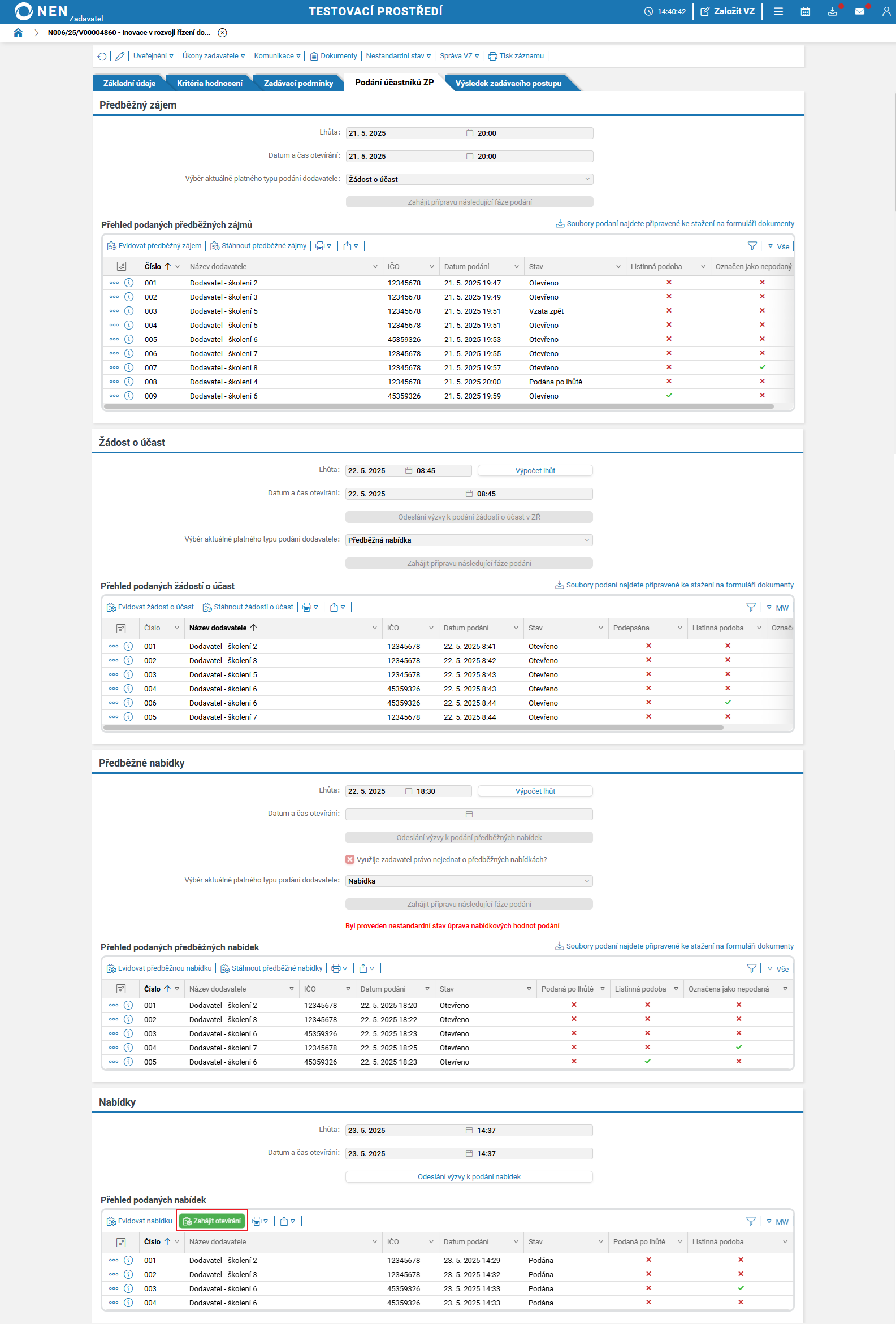This screenshot has width=896, height=1324.
Task: Open export menu in předběžné zájmy toolbar
Action: click(x=351, y=246)
